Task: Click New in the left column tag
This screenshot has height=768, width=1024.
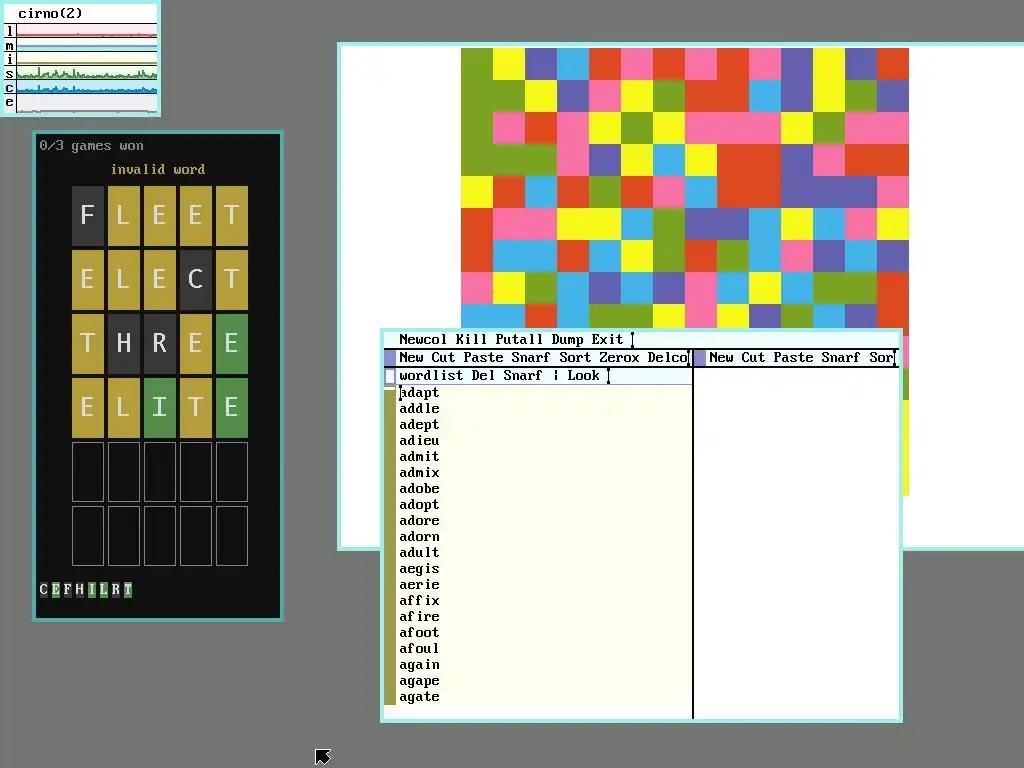Action: tap(411, 357)
